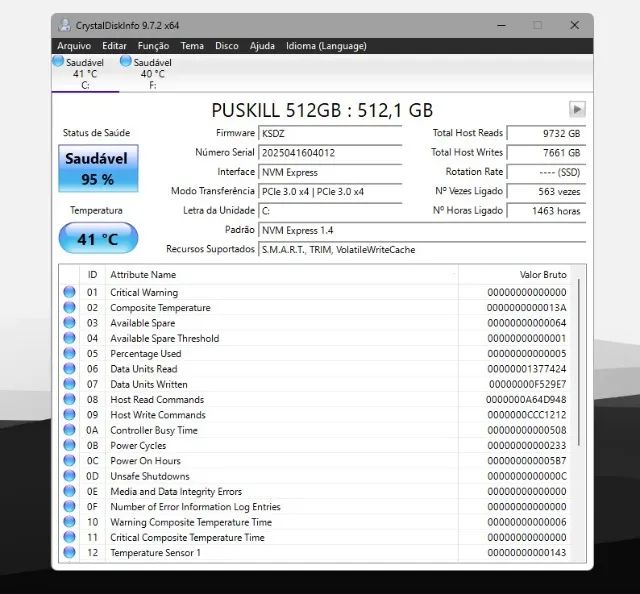This screenshot has width=640, height=594.
Task: Click status orb for Temperature Sensor 1 row
Action: (69, 552)
